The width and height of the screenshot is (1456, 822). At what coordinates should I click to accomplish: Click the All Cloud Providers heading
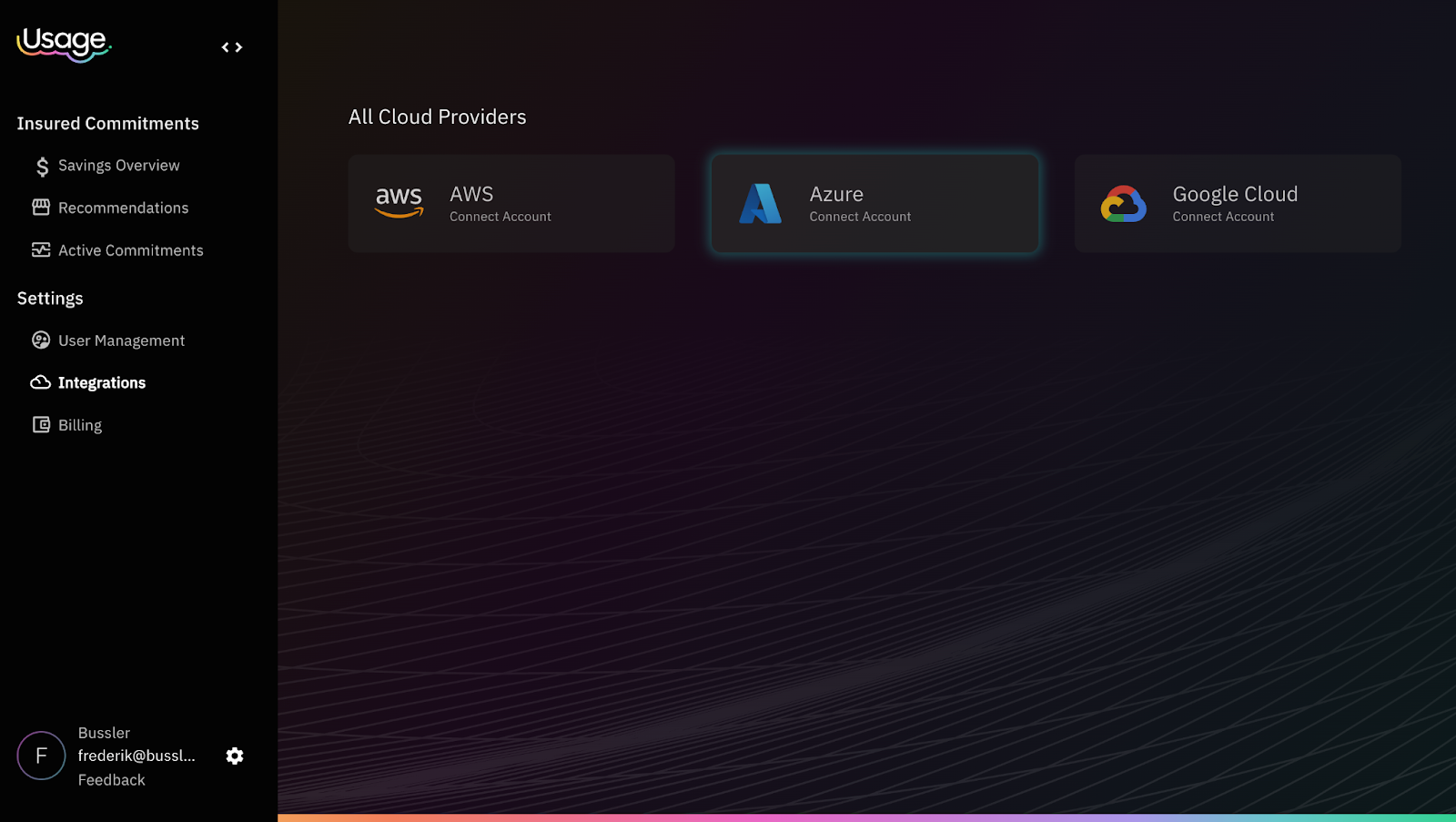click(437, 117)
